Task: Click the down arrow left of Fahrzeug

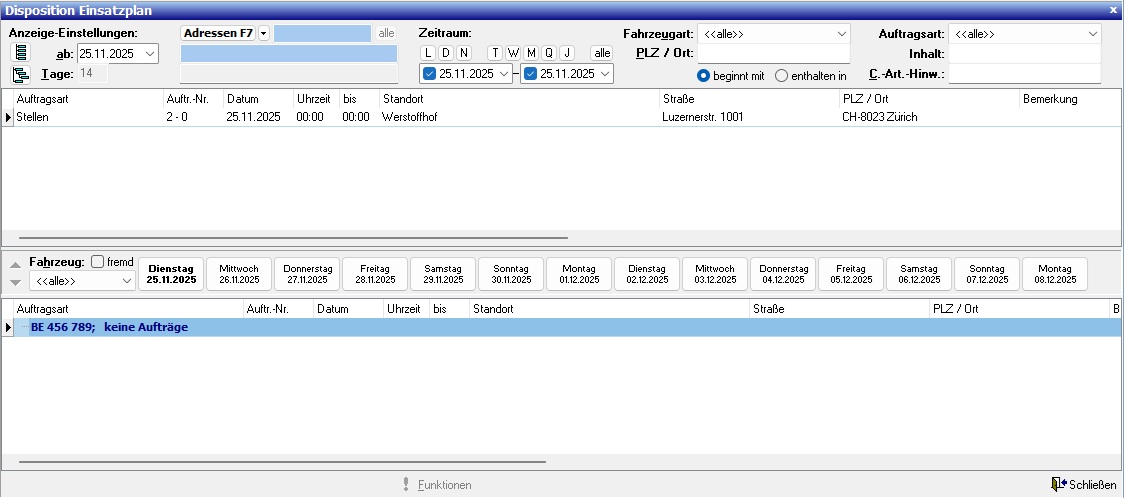Action: pos(14,282)
